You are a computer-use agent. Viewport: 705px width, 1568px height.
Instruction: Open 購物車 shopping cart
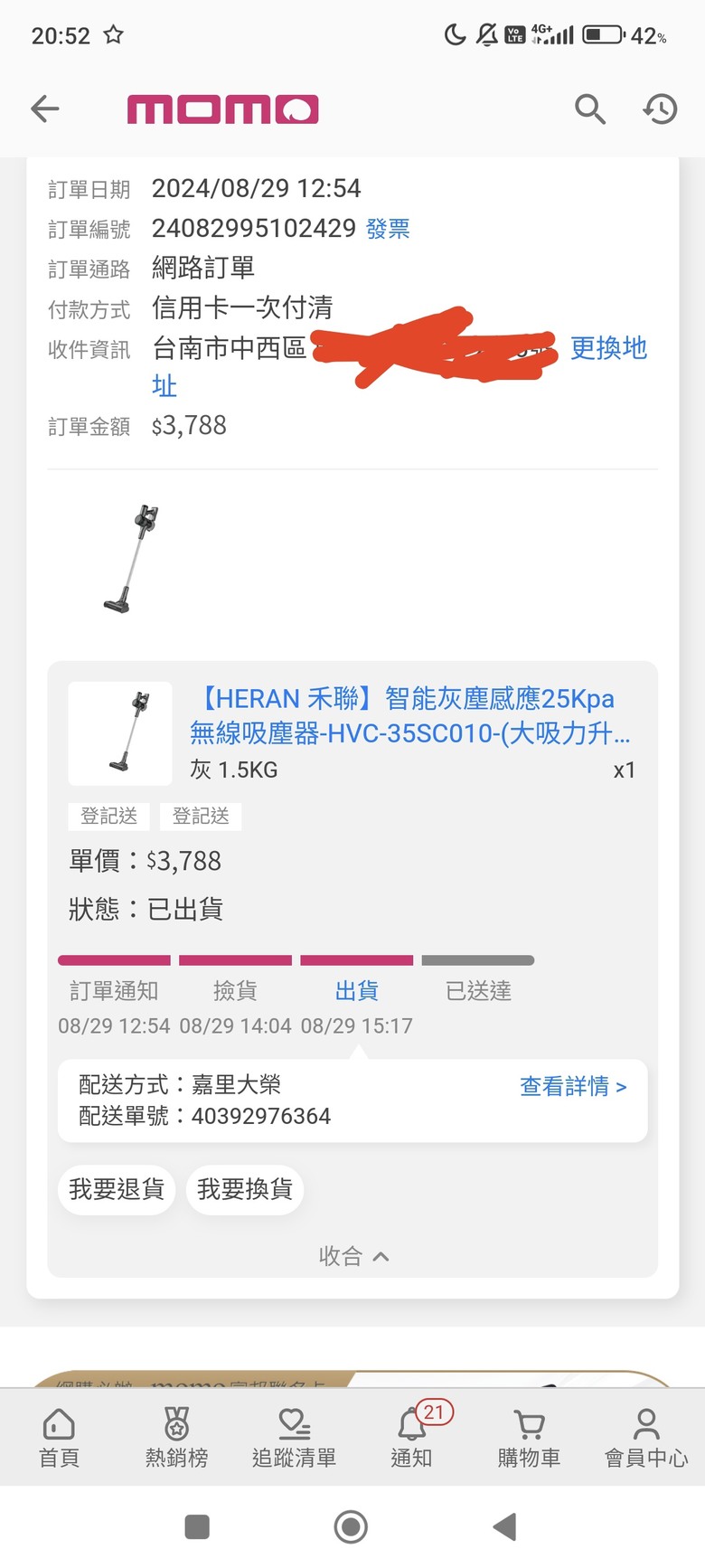529,1438
